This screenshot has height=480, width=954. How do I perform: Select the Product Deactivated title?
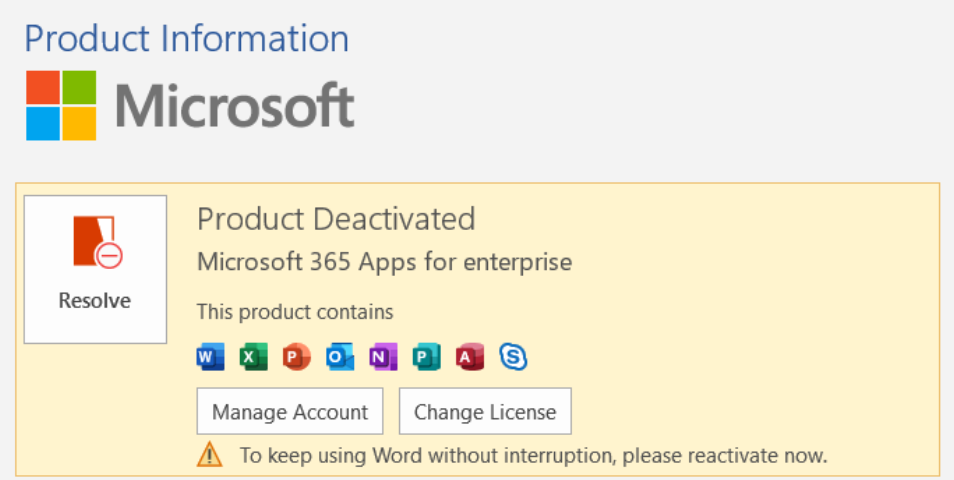tap(336, 219)
